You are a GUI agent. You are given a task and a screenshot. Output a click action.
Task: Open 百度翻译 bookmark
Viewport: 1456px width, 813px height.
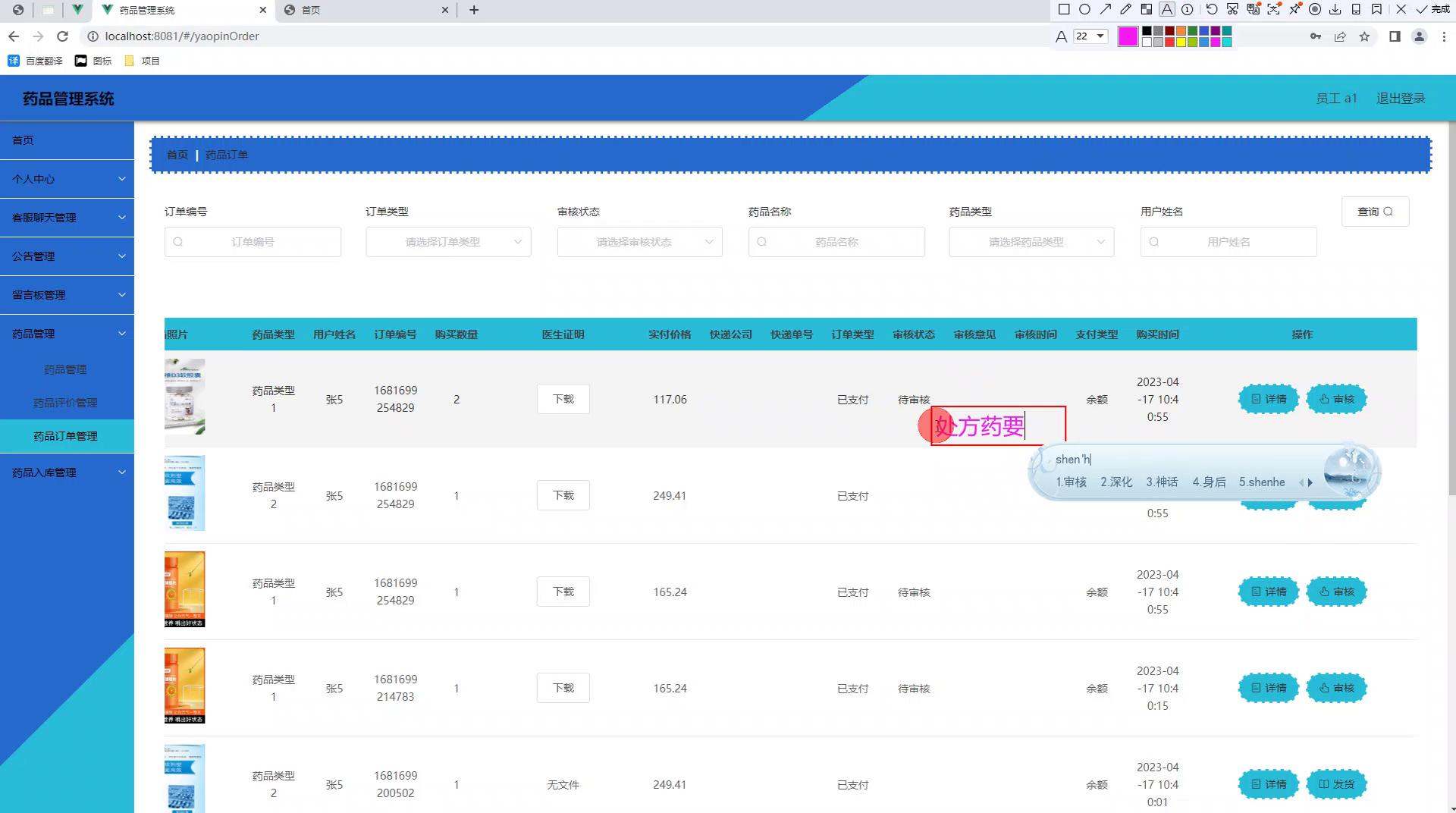click(x=36, y=61)
